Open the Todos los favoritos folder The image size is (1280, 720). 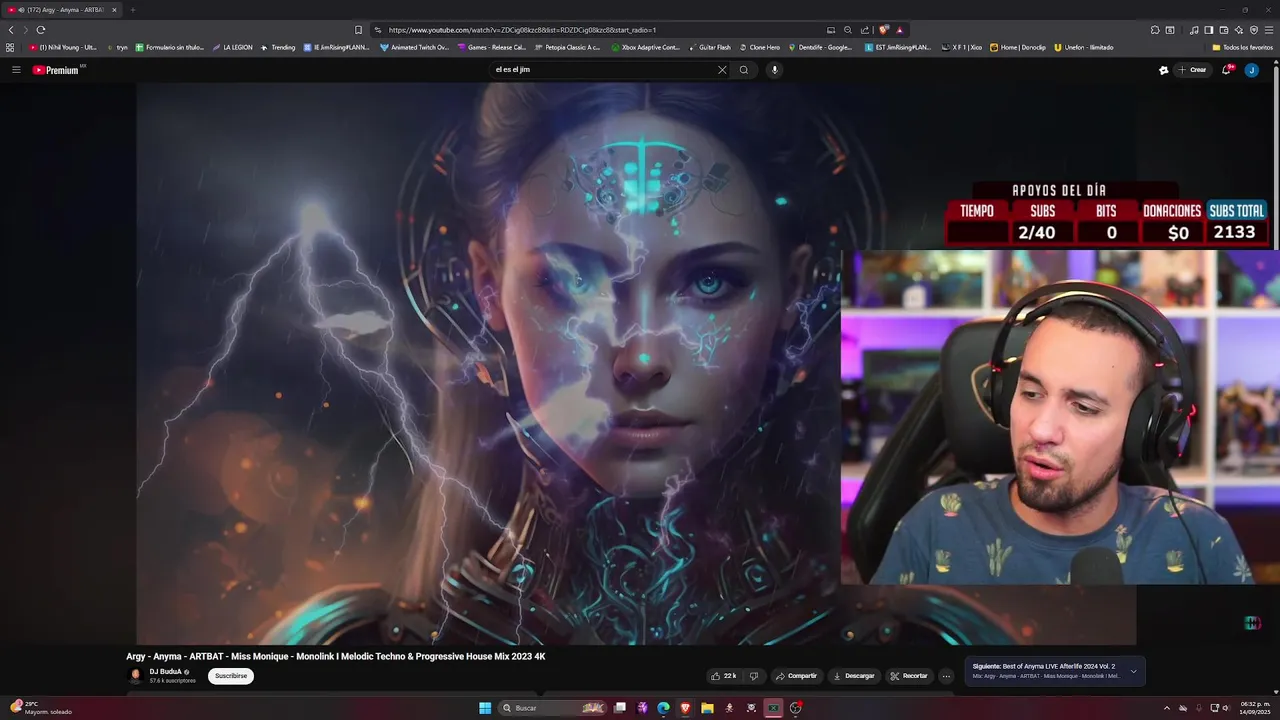pyautogui.click(x=1242, y=47)
